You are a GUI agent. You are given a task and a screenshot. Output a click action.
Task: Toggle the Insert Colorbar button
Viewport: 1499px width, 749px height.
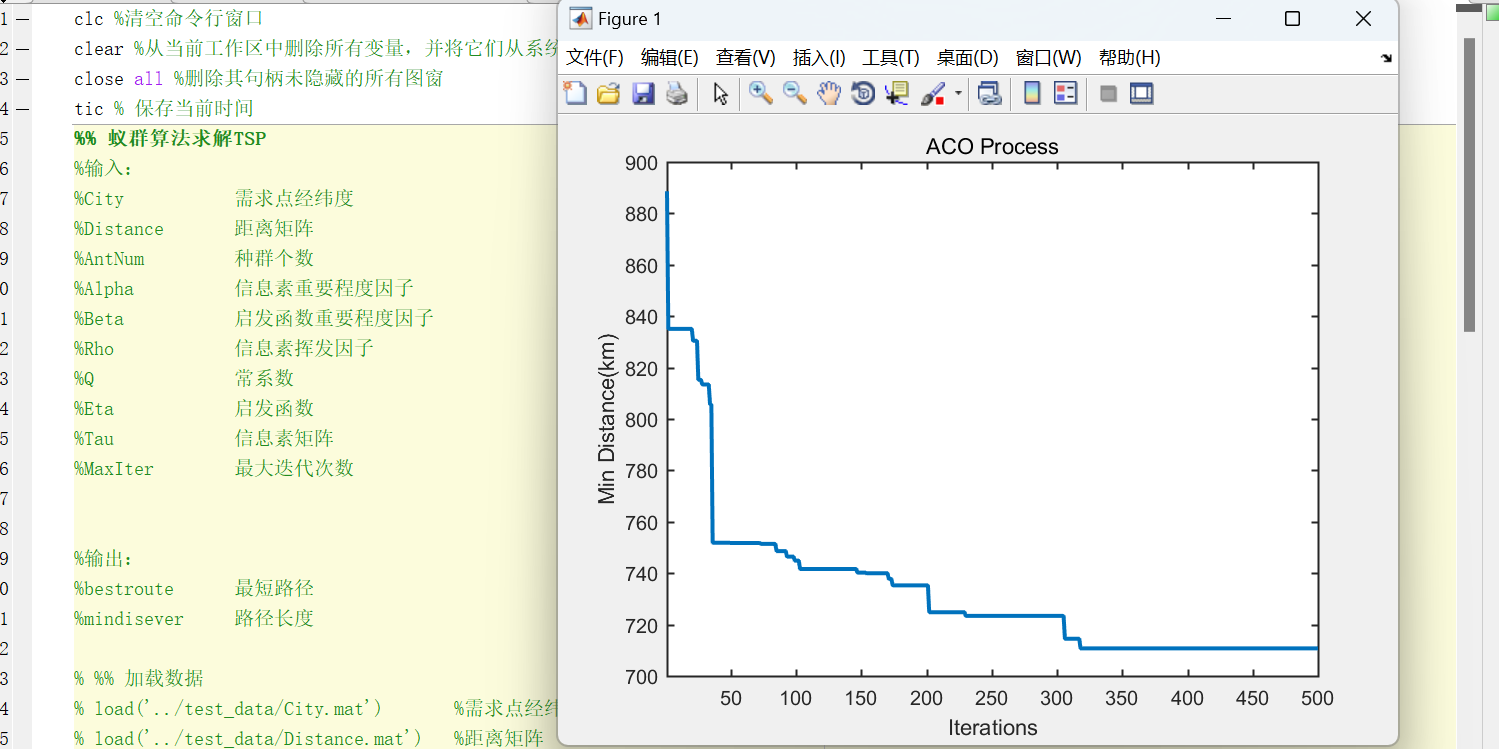pos(1032,94)
